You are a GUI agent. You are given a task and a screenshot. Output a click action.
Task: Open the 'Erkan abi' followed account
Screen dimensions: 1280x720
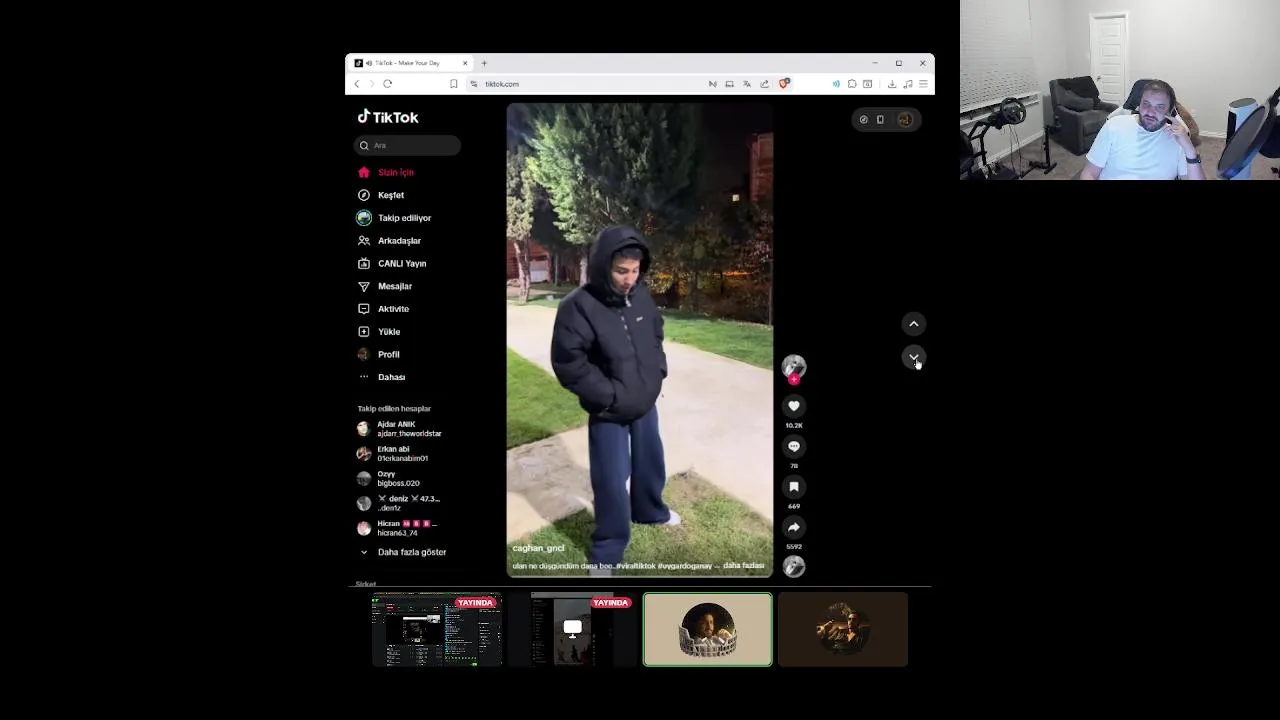point(393,454)
